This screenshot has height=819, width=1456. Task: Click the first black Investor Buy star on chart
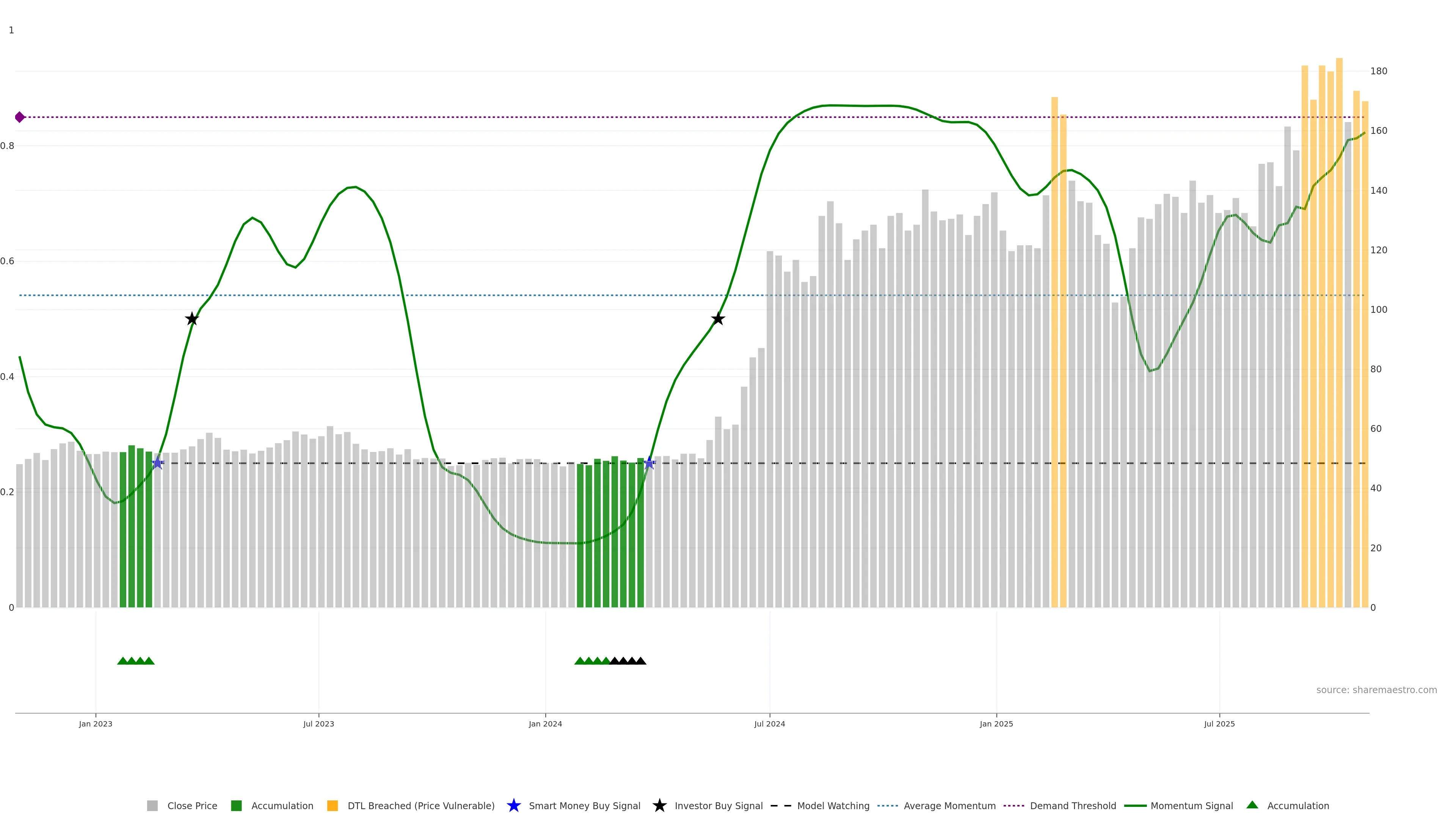point(191,319)
